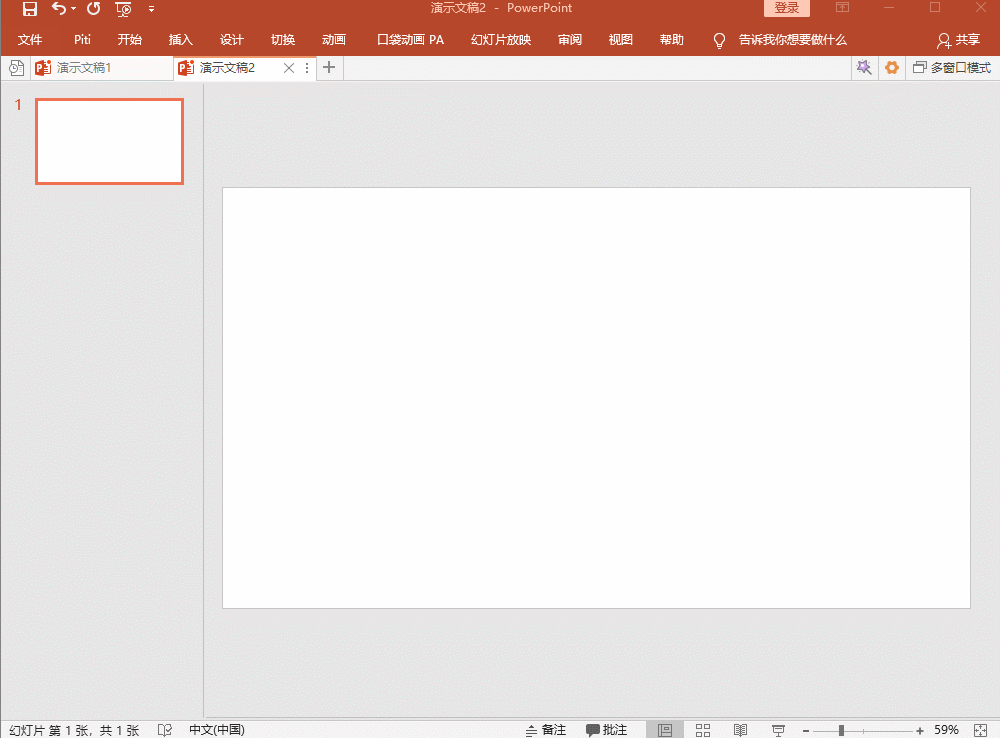Toggle 多窗口模式 multi-window mode

[x=951, y=68]
